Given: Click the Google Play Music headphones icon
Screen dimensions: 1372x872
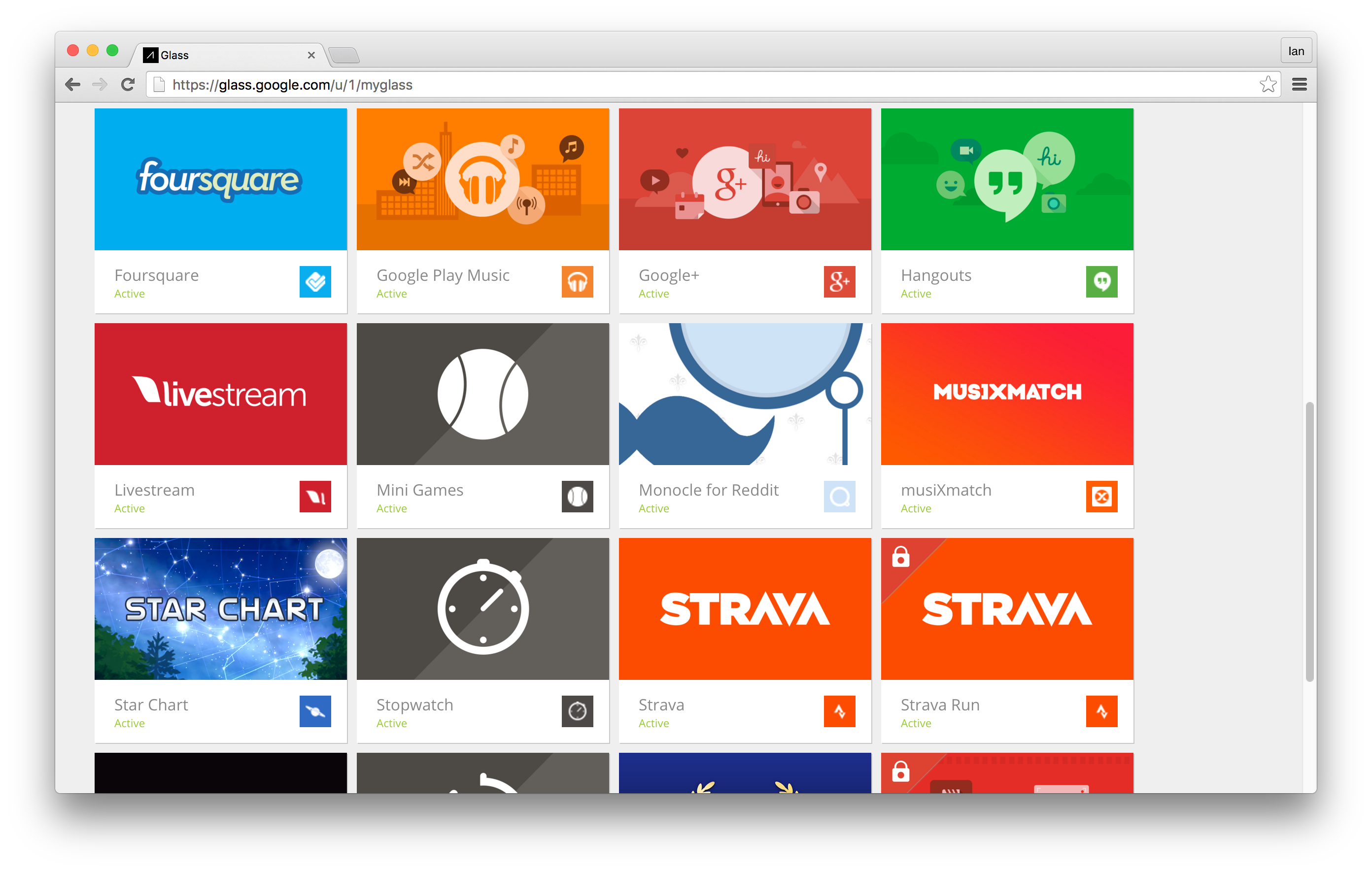Looking at the screenshot, I should coord(577,282).
